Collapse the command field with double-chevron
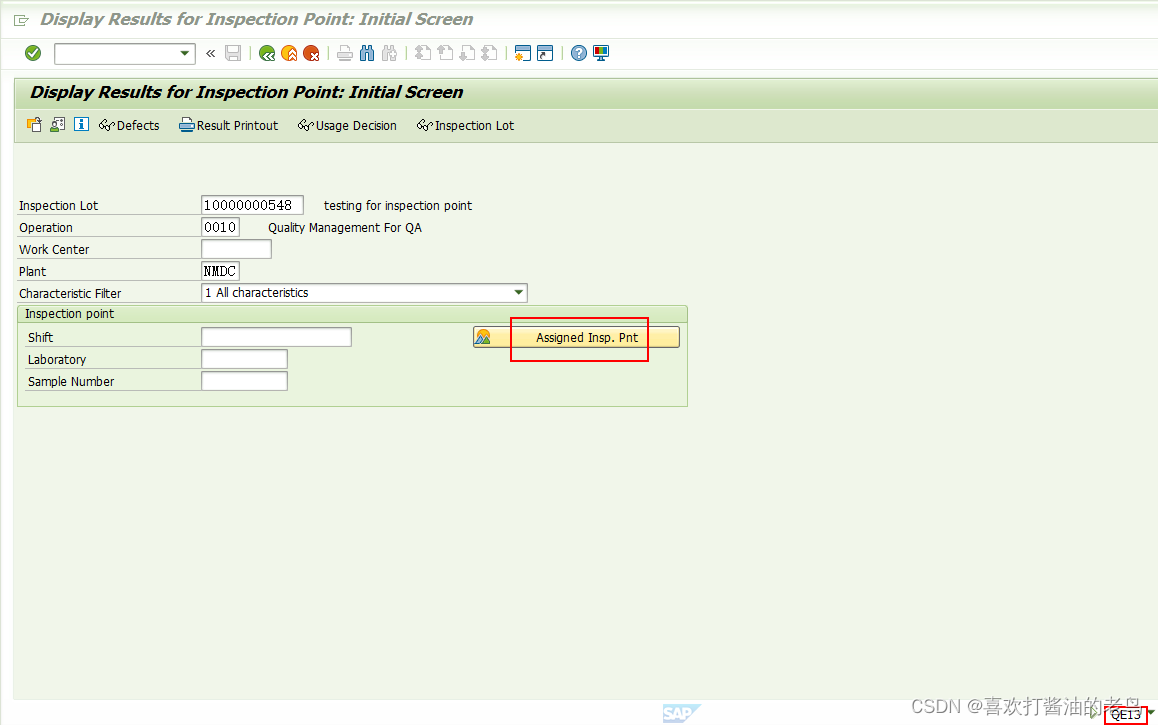Screen dimensions: 1158x725 (x=210, y=53)
